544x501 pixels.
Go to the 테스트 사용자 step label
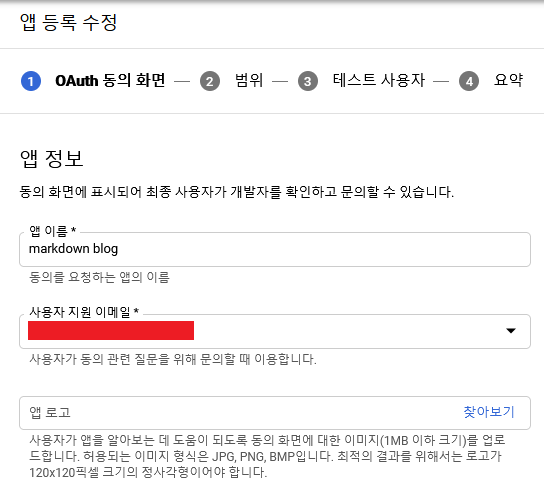pos(379,80)
